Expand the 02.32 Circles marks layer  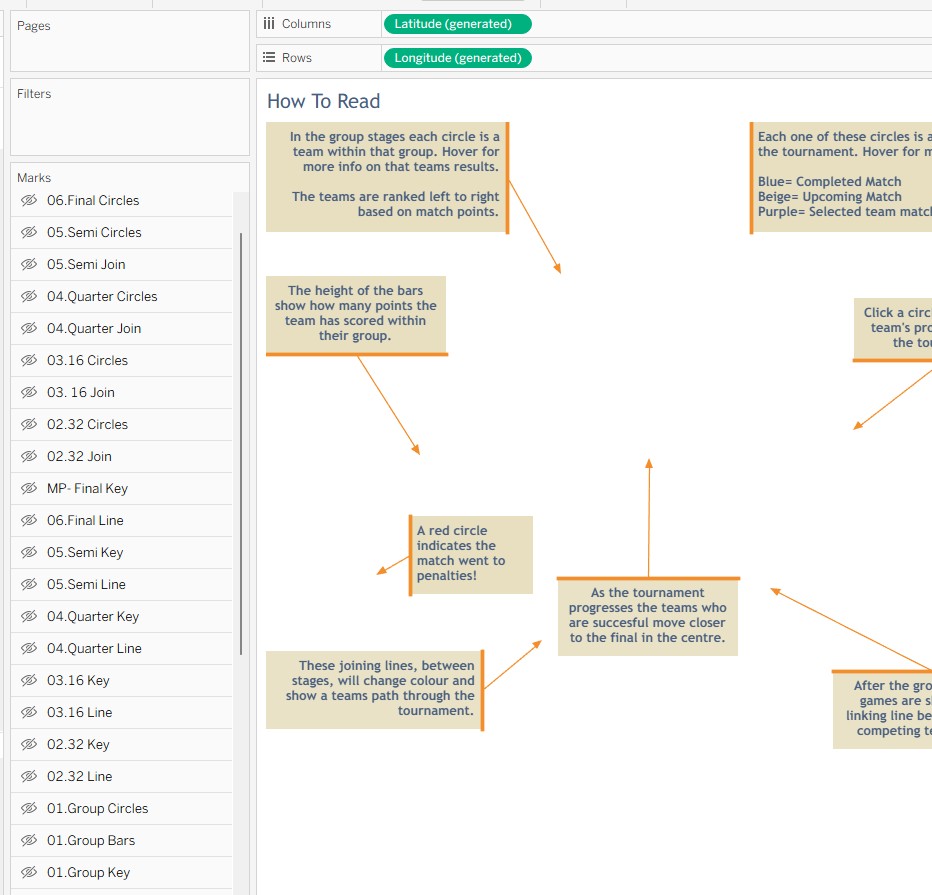click(x=121, y=425)
